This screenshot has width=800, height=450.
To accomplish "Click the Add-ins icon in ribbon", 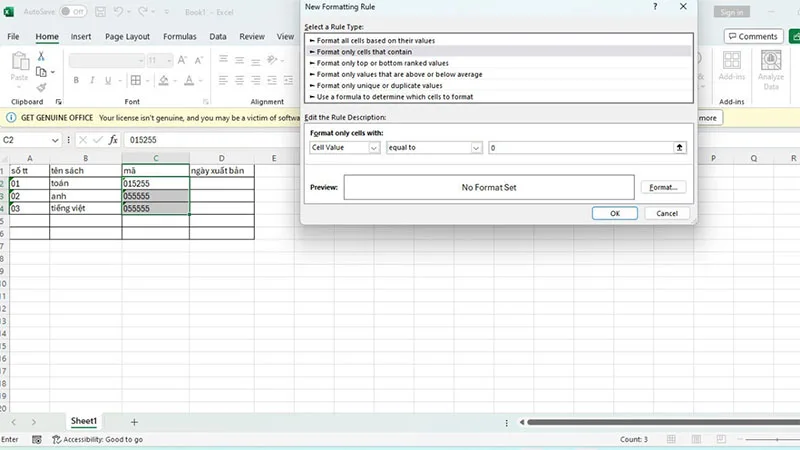I will (732, 61).
